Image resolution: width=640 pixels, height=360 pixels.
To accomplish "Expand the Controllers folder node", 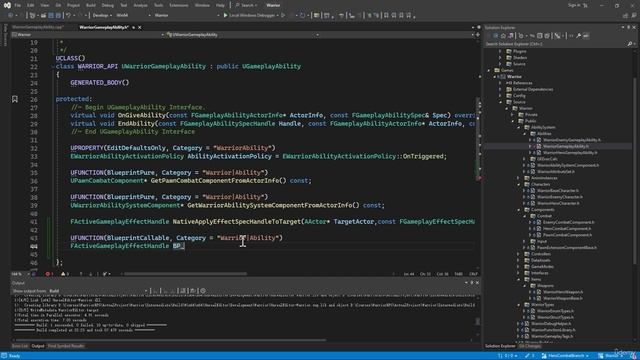I will [x=519, y=254].
